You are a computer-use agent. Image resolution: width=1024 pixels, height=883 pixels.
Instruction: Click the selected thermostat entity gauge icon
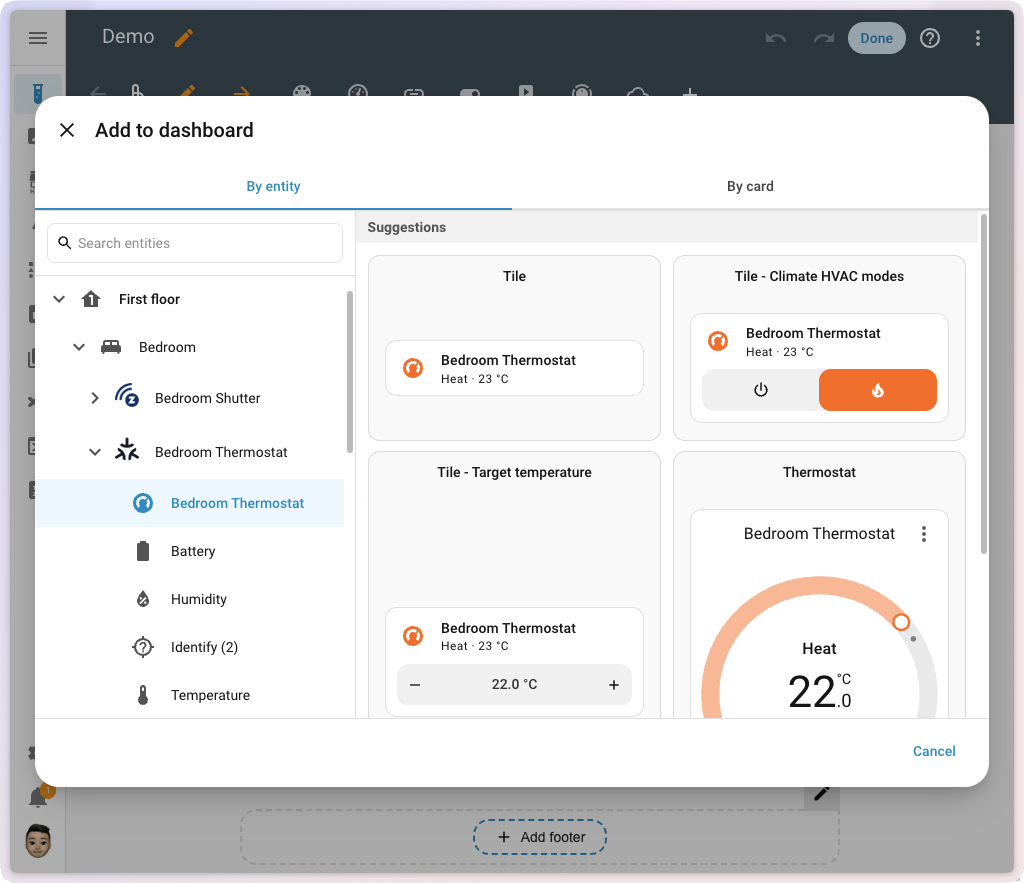tap(143, 503)
